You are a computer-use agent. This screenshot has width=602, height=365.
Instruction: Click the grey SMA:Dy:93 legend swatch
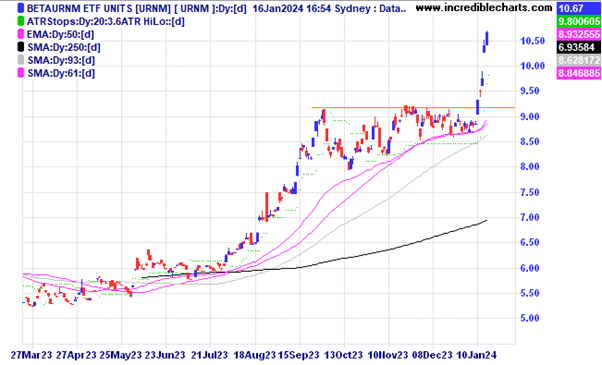click(x=21, y=60)
